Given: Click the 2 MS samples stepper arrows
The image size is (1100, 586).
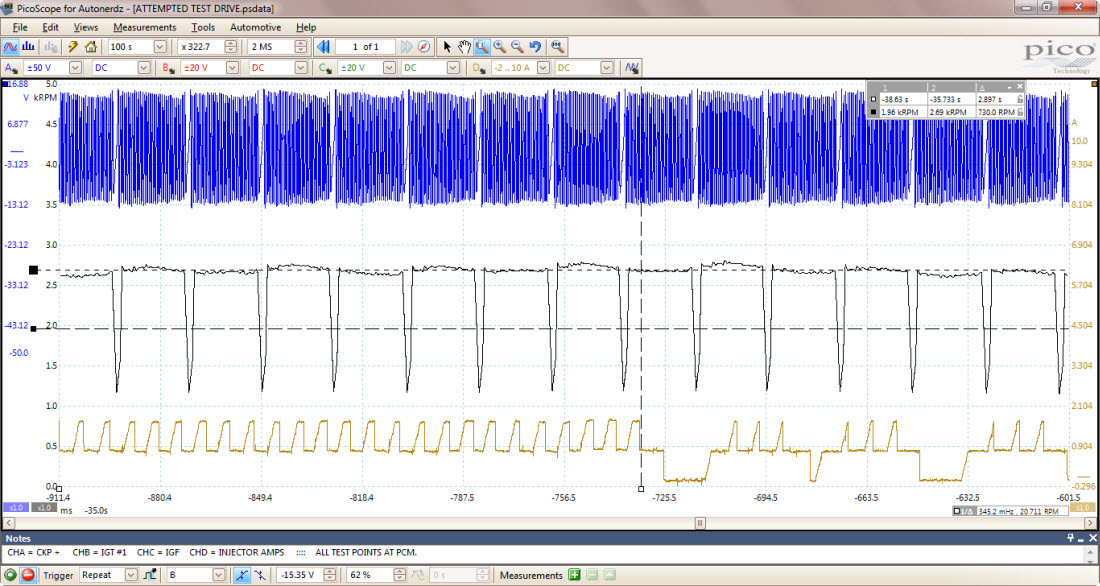Looking at the screenshot, I should click(300, 47).
